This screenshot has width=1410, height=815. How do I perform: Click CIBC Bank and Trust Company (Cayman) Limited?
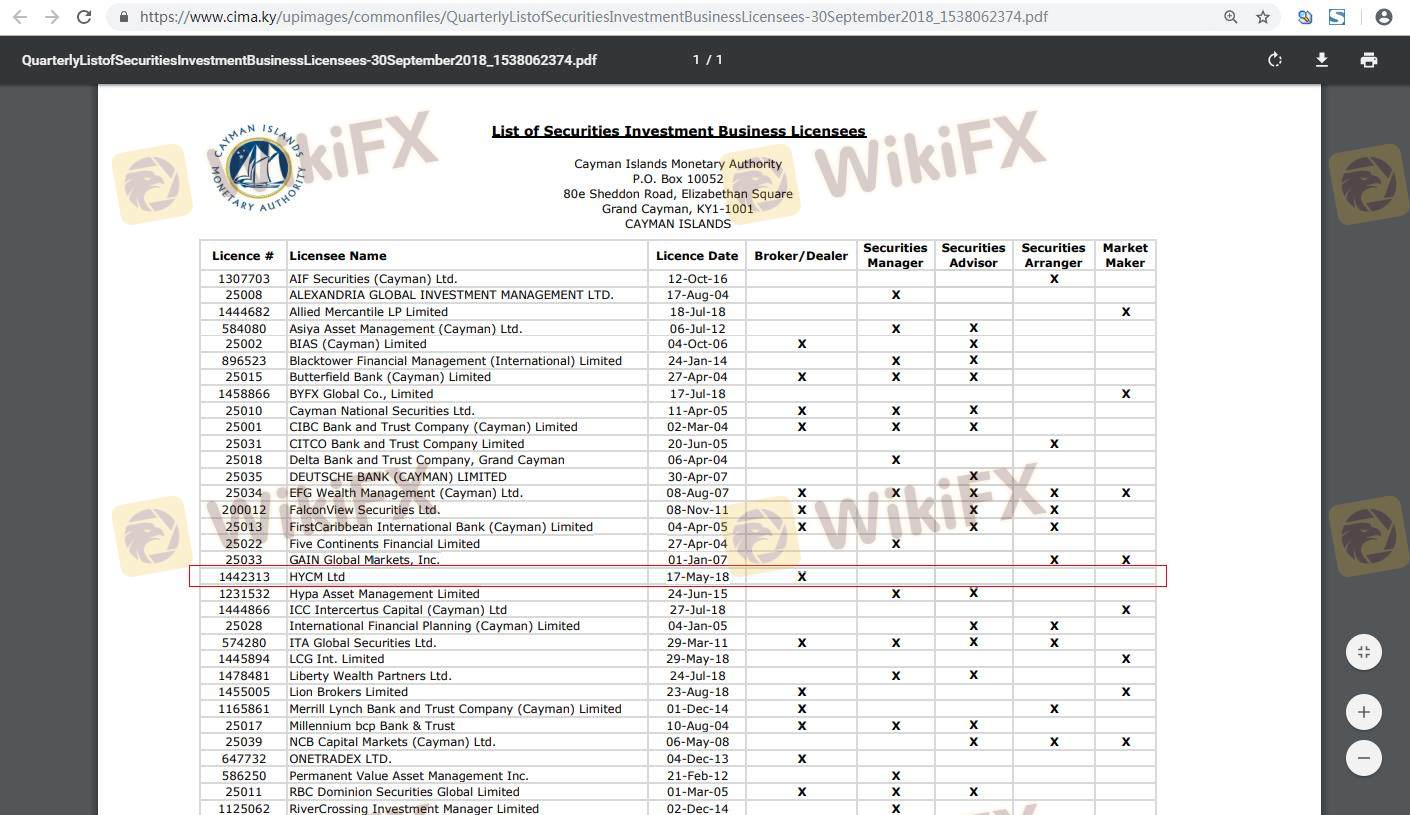click(433, 427)
